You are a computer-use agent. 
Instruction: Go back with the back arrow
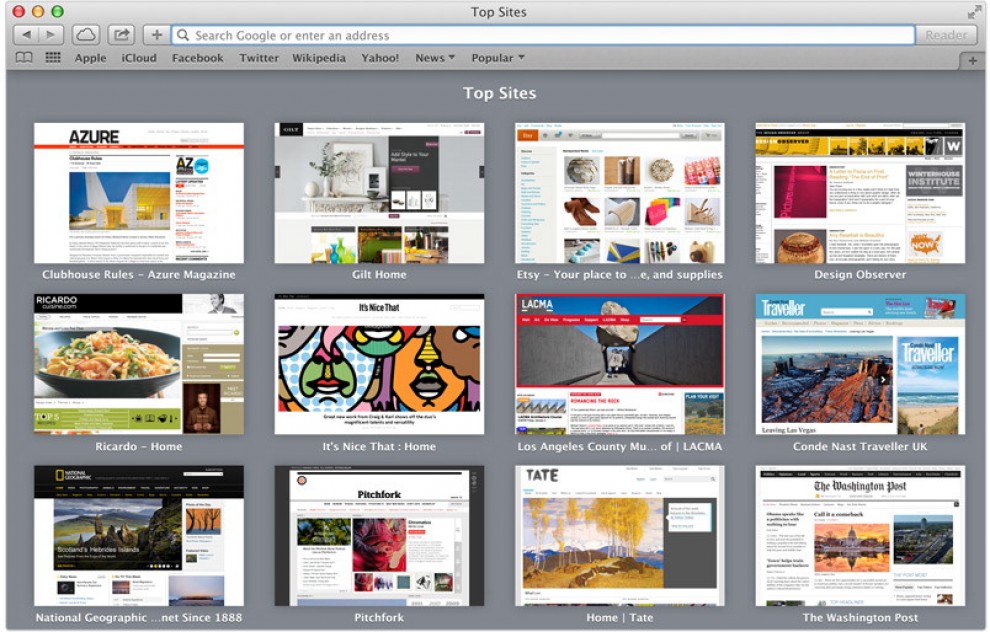26,35
